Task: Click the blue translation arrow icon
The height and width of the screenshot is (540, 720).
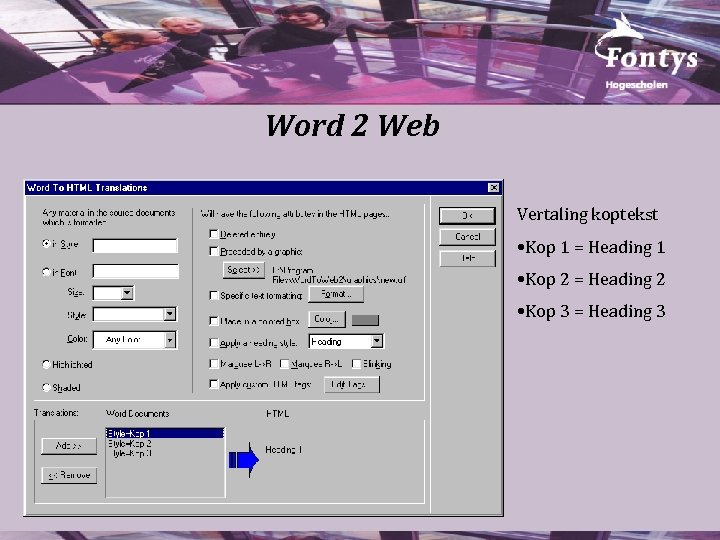Action: pos(244,460)
